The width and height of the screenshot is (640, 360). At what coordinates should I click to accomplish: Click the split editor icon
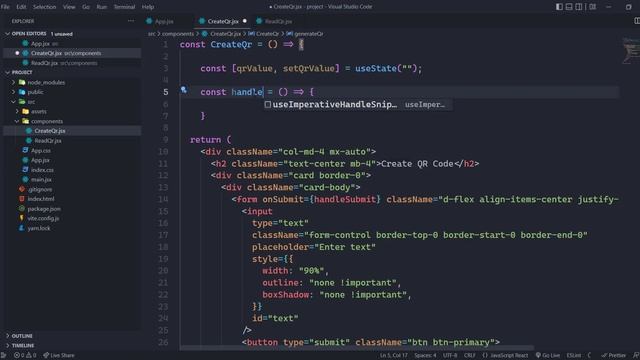636,20
